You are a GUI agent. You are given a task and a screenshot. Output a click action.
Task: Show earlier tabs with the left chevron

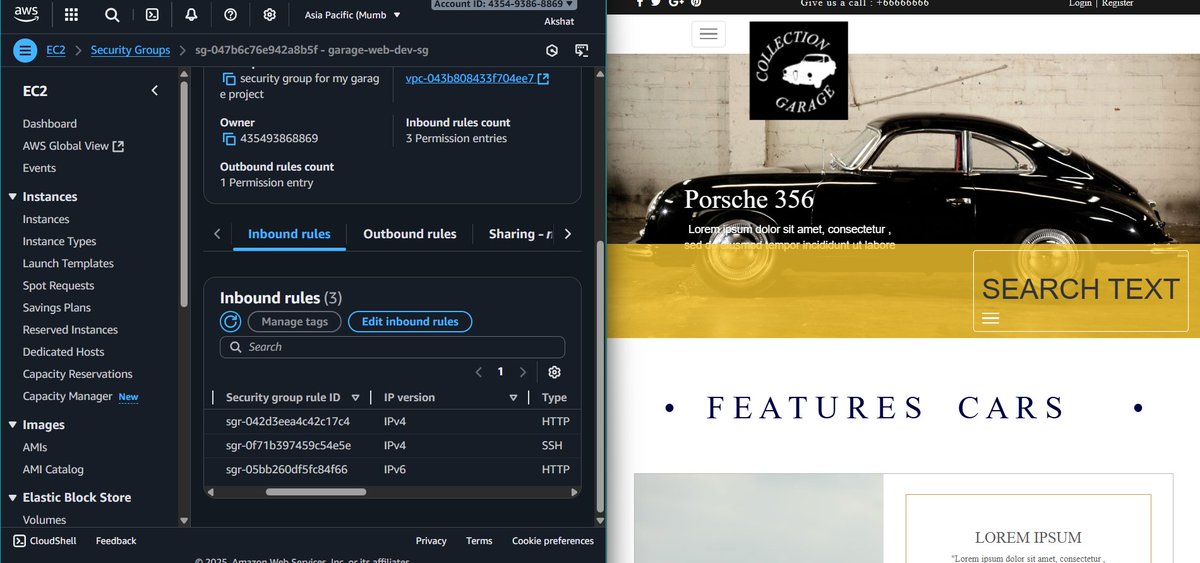(x=218, y=234)
